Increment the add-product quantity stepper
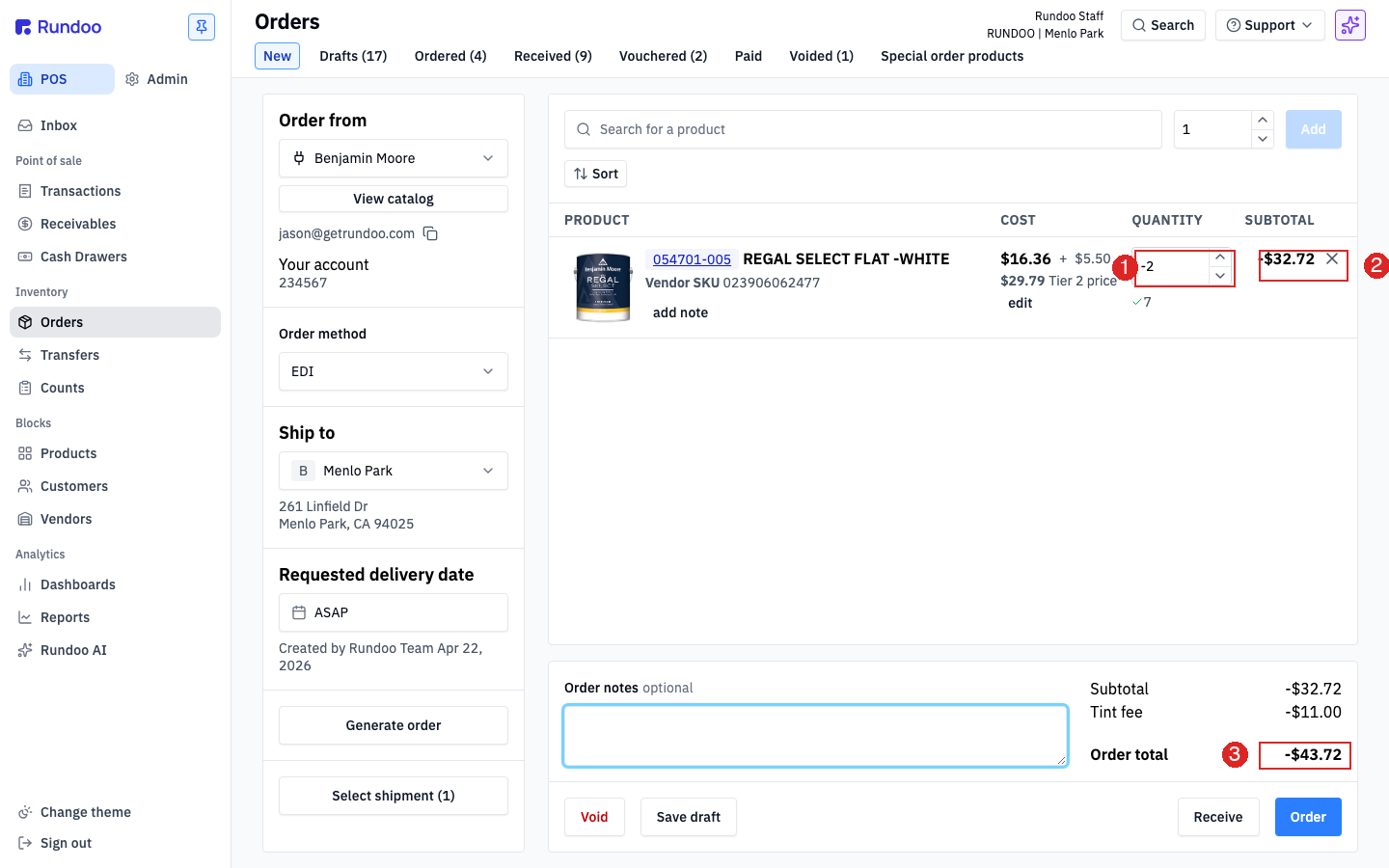1389x868 pixels. click(1263, 120)
